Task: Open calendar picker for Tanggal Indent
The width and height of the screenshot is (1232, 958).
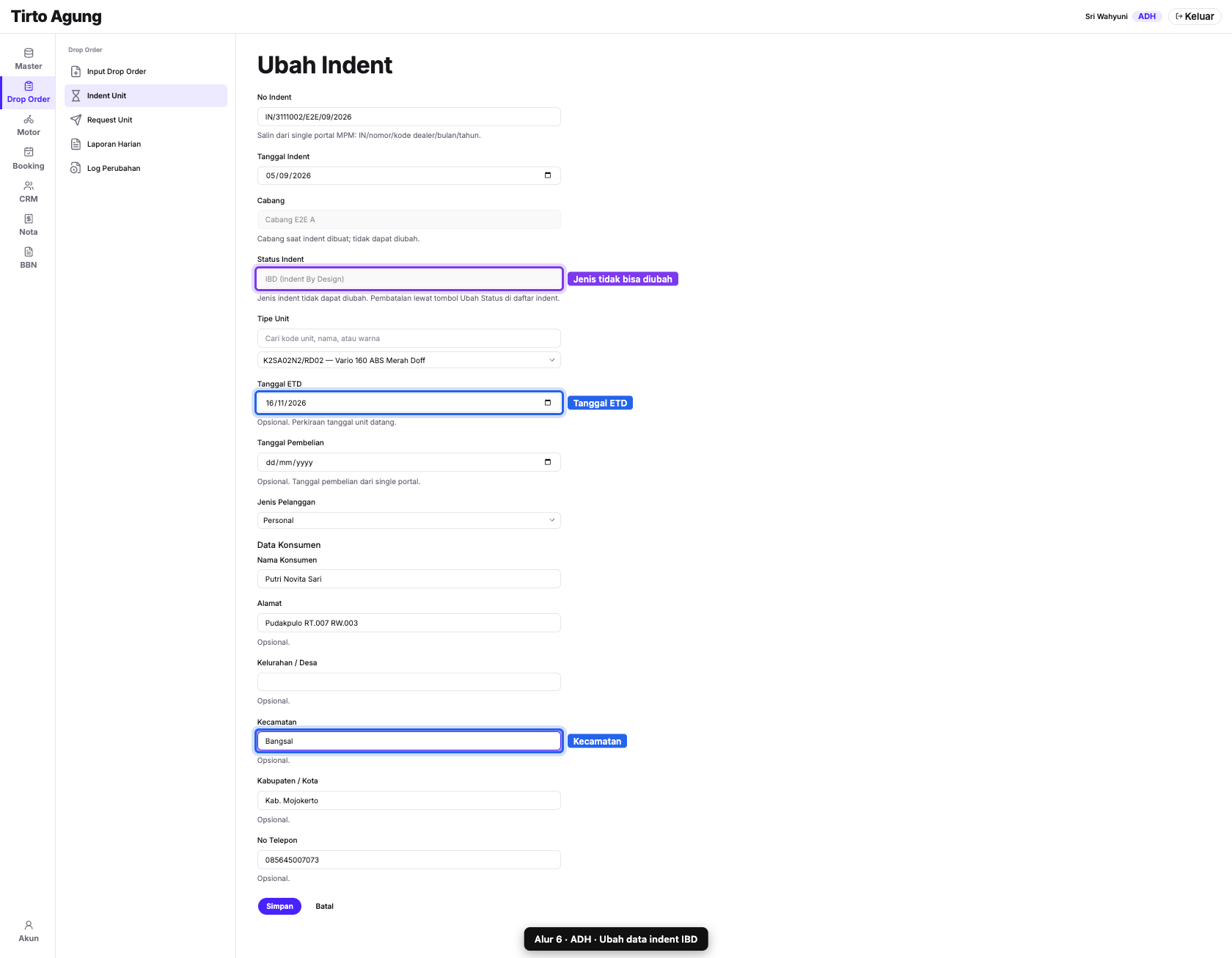Action: click(548, 175)
